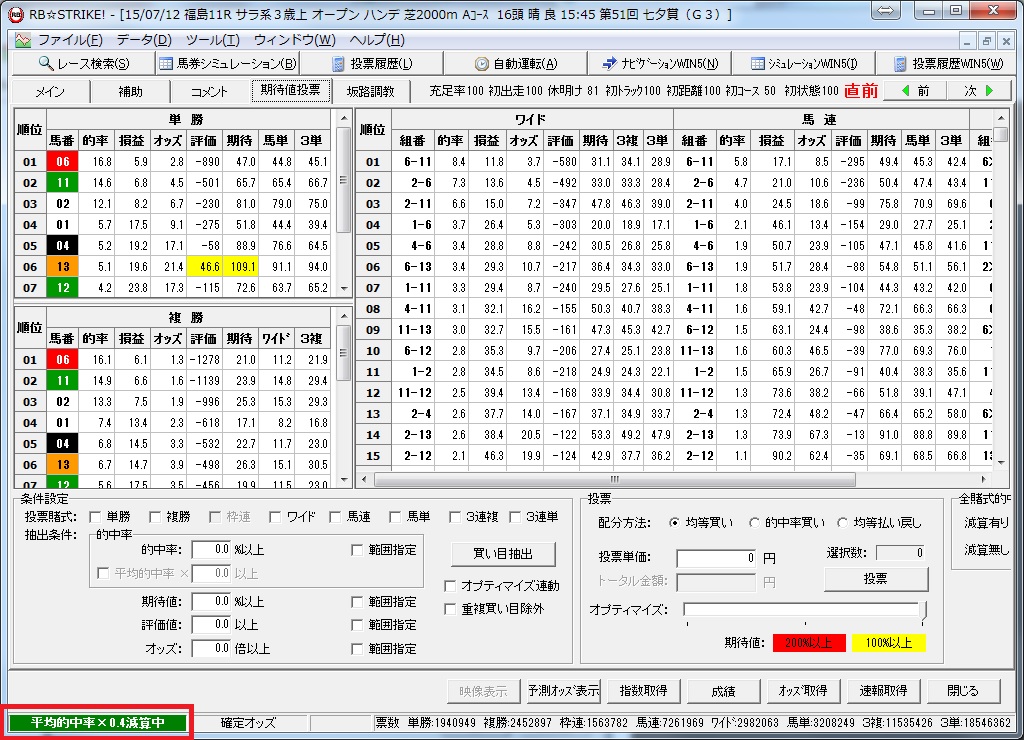Click the red 200%以上 color swatch
1024x740 pixels.
[x=809, y=643]
